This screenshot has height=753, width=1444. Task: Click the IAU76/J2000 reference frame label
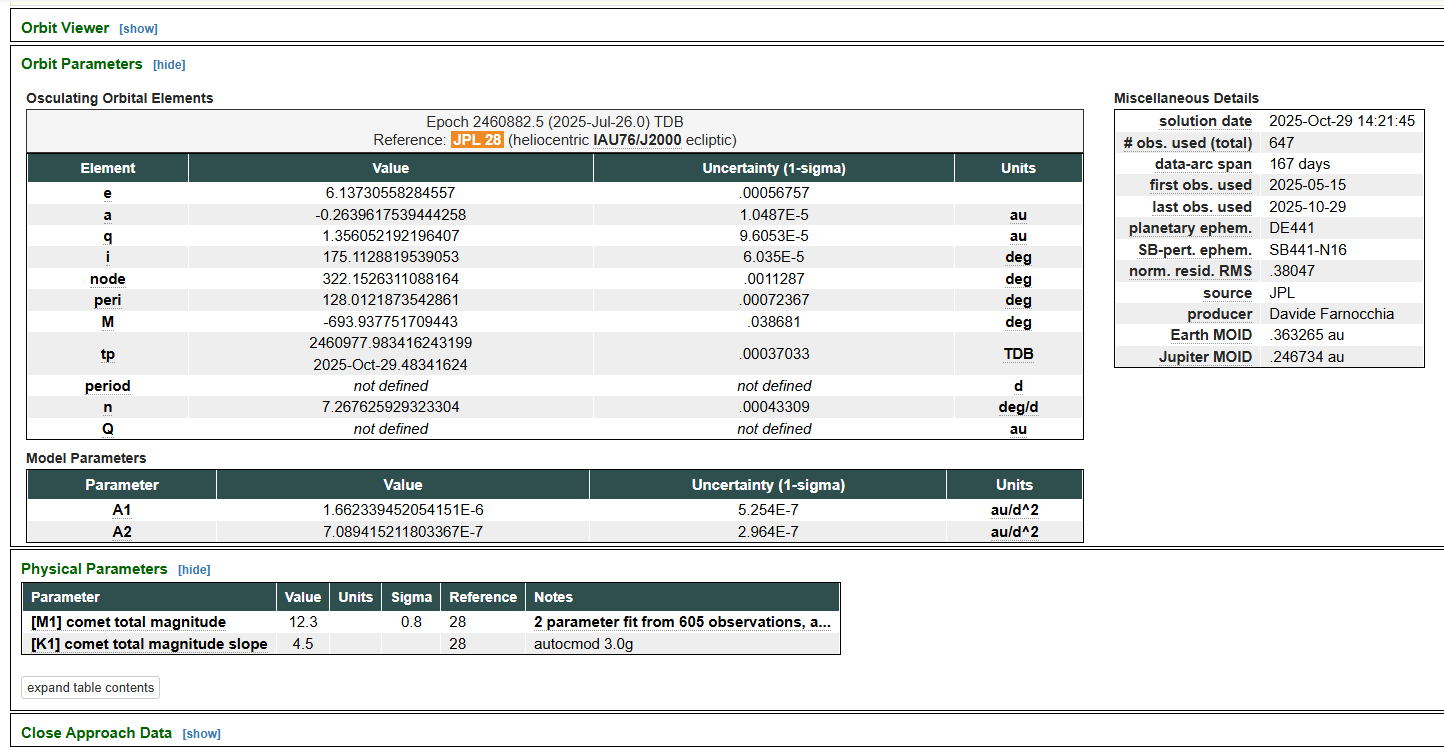point(637,140)
